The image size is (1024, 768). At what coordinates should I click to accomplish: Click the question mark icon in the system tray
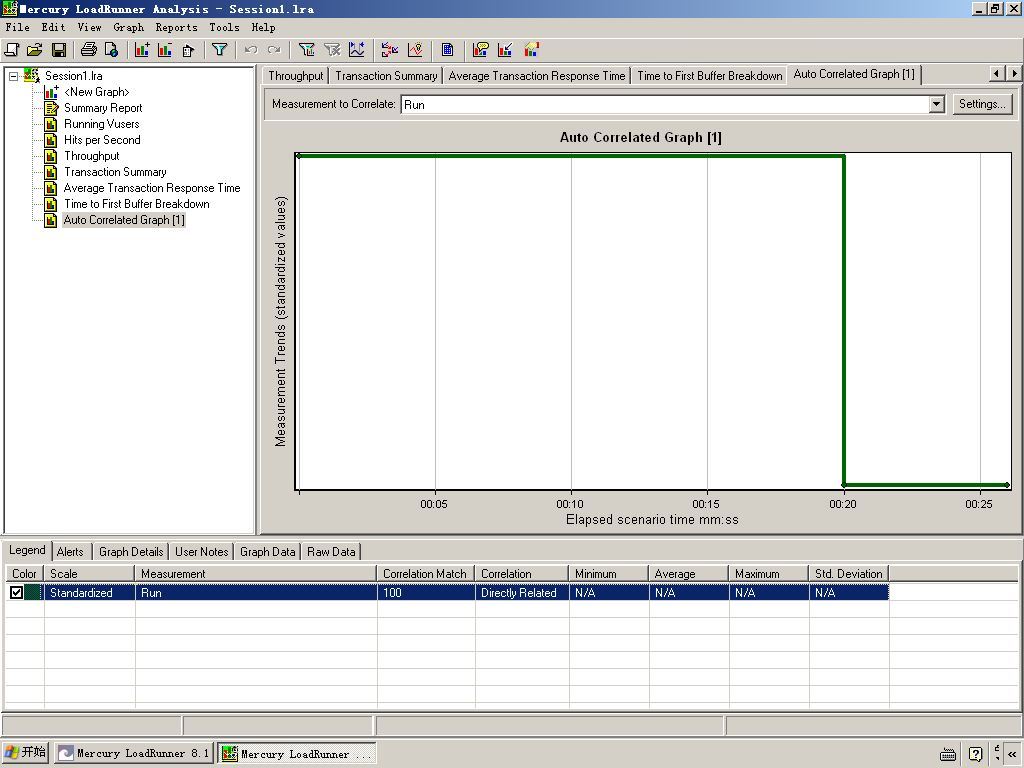tap(975, 754)
